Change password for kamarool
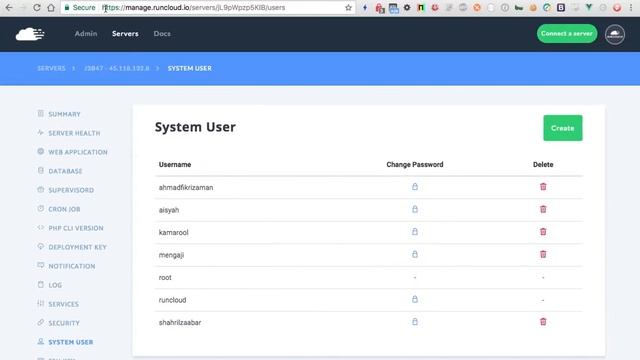640x360 pixels. point(415,231)
